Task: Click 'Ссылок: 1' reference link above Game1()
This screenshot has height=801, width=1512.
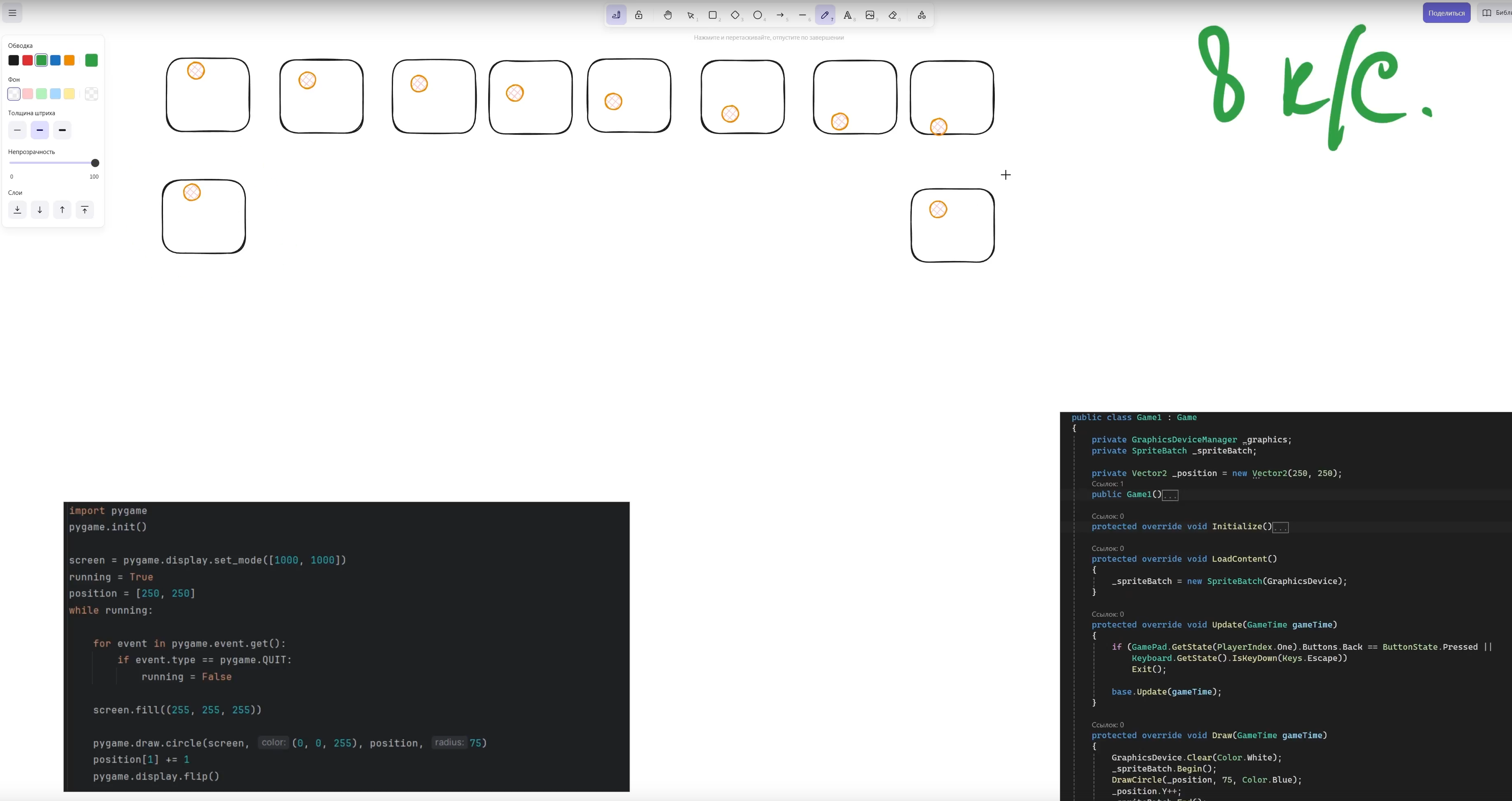Action: point(1107,484)
